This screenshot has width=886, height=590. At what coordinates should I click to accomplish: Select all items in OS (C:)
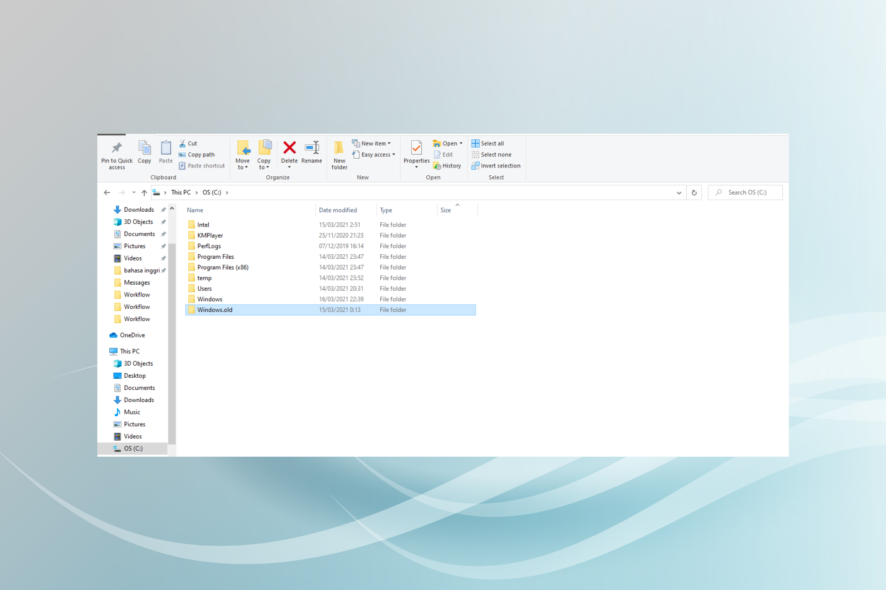[x=486, y=142]
